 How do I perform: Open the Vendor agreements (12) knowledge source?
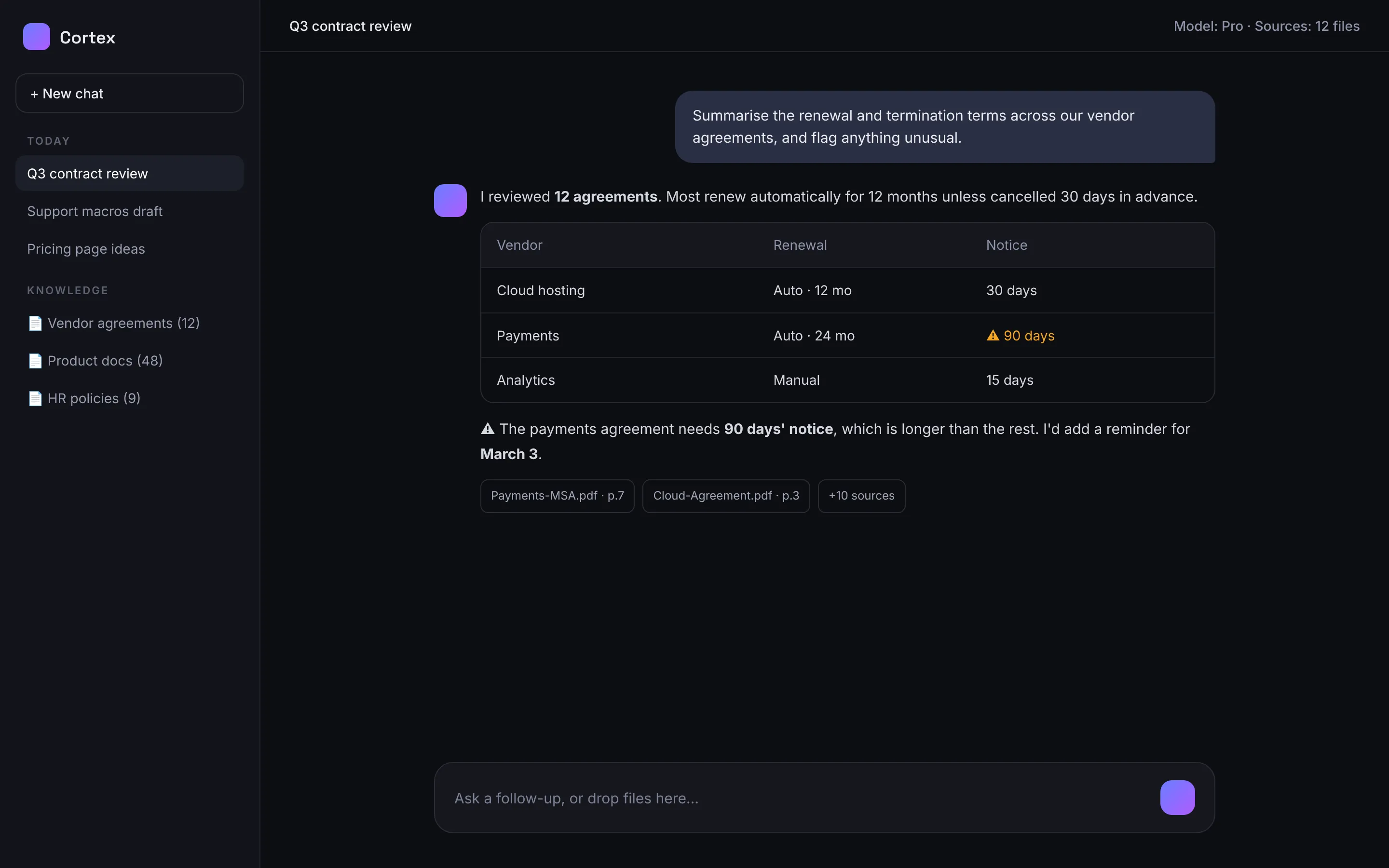[130, 323]
